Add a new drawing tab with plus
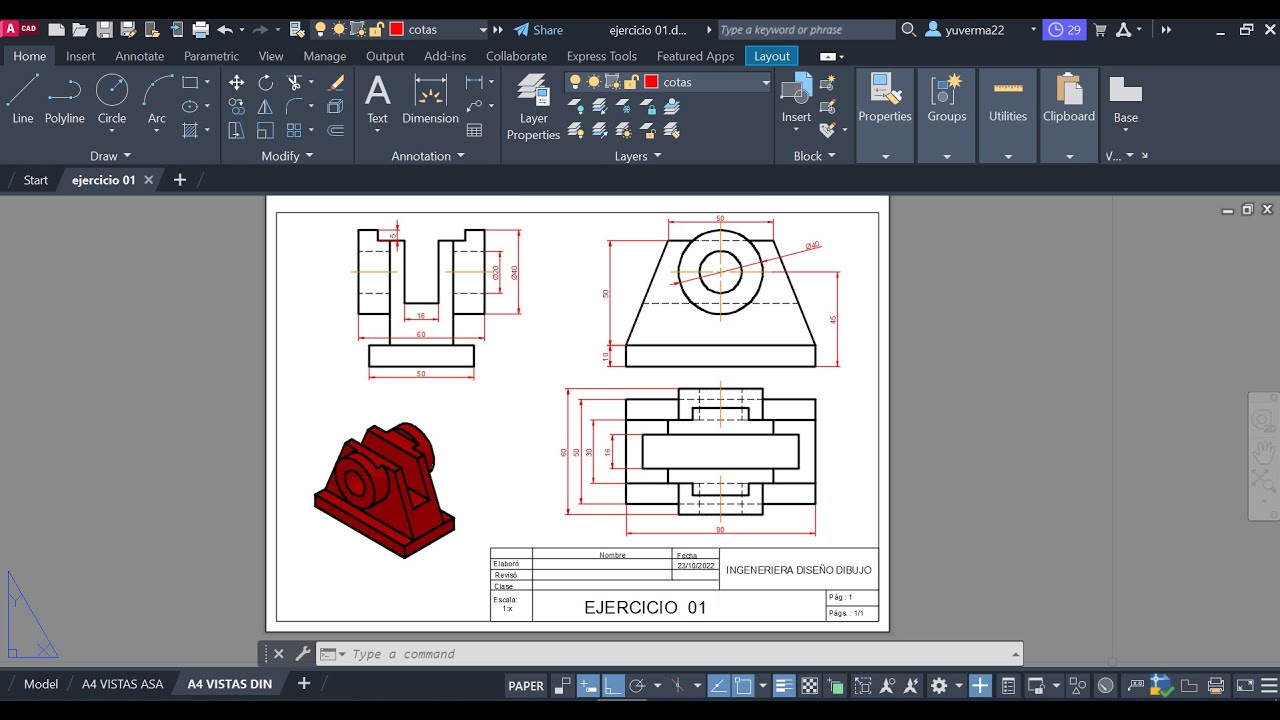The width and height of the screenshot is (1280, 720). (x=180, y=180)
